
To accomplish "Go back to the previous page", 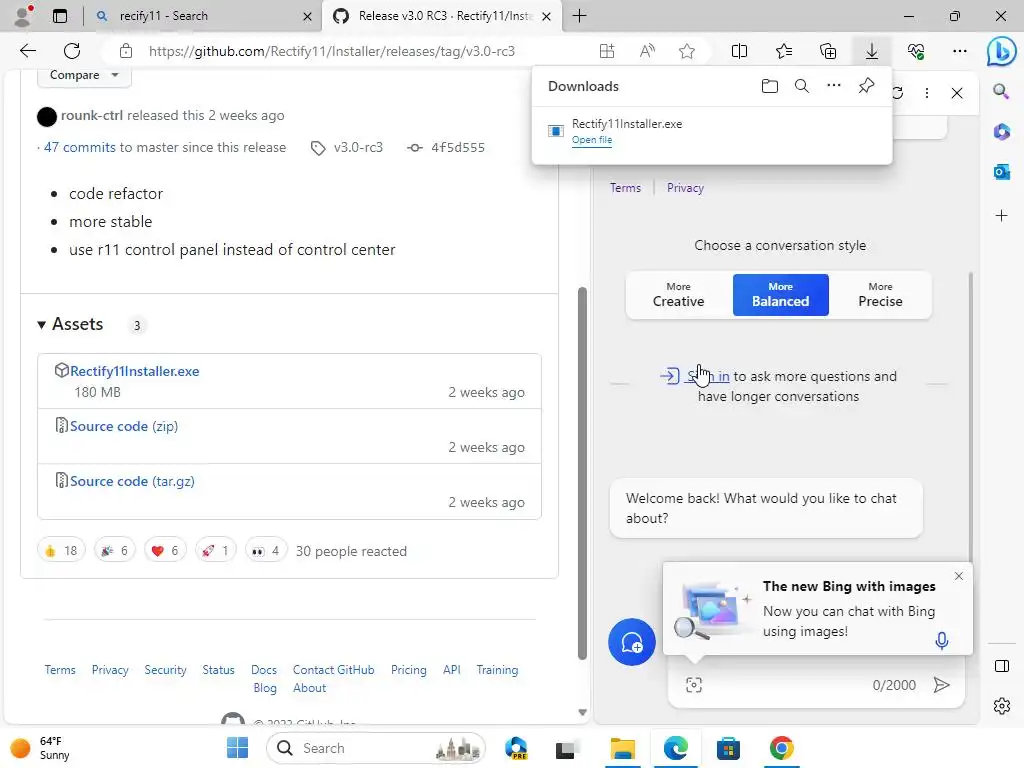I will pos(27,51).
